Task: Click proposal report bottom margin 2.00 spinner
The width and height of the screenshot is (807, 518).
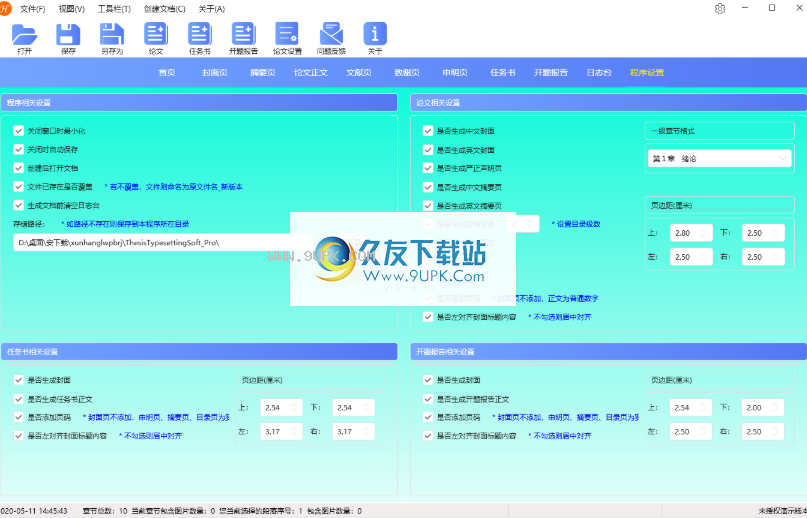Action: click(x=763, y=407)
